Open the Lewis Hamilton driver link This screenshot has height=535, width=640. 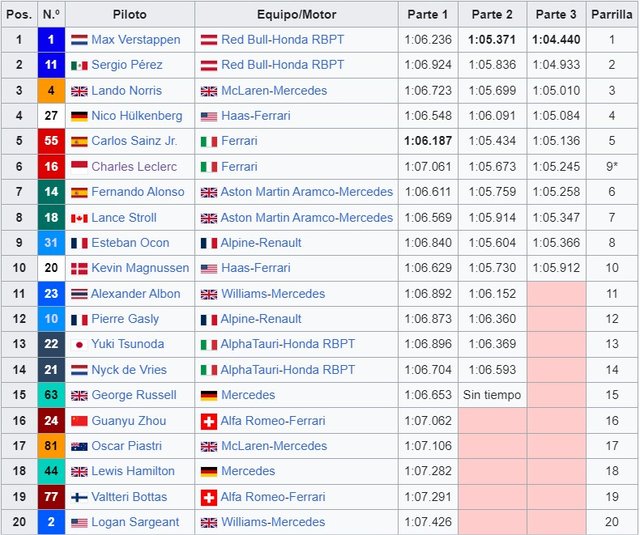(132, 471)
